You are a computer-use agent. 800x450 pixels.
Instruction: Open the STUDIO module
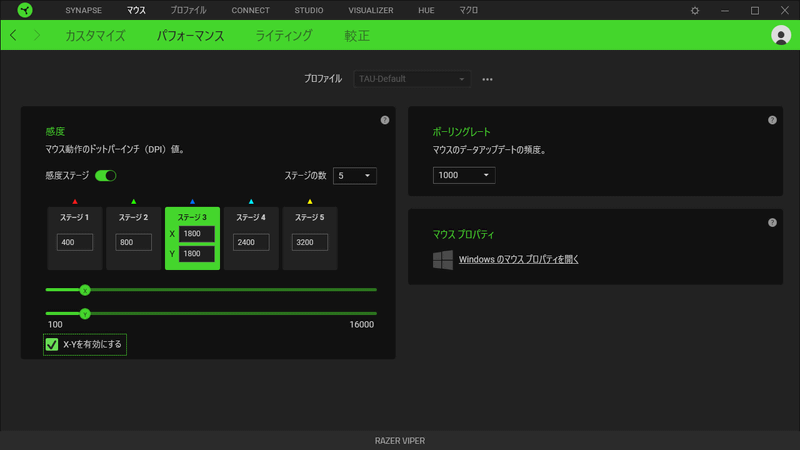[x=309, y=10]
